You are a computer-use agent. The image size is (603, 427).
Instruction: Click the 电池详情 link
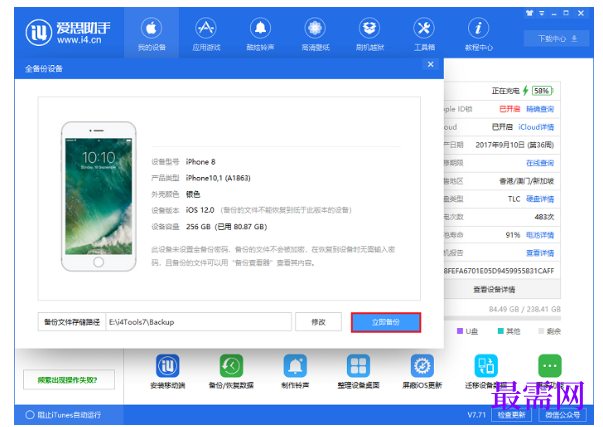540,235
